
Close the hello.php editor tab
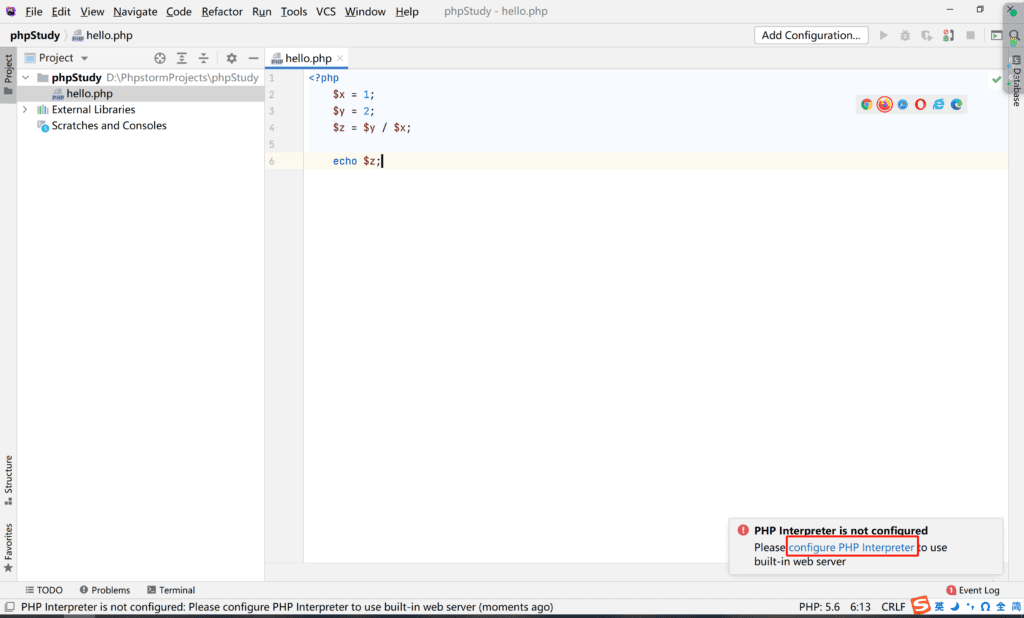click(x=340, y=58)
